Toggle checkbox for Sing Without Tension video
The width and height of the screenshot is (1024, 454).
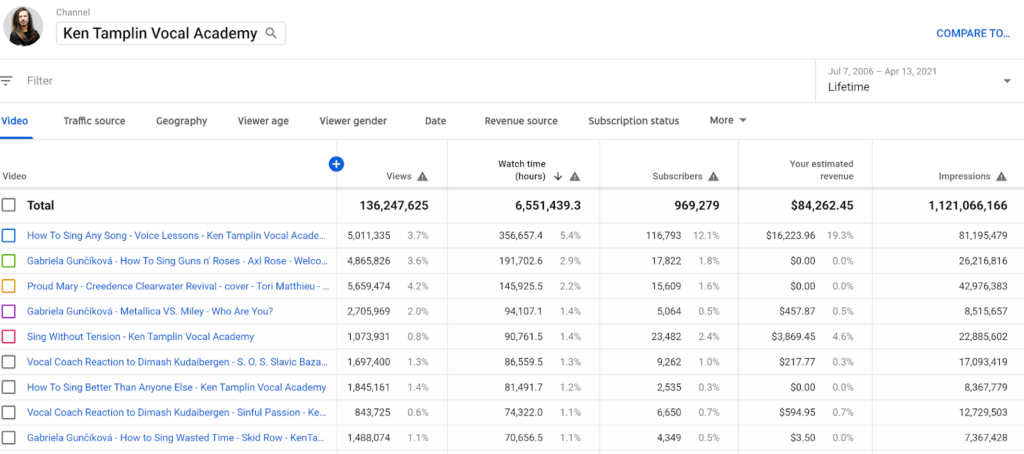tap(8, 337)
